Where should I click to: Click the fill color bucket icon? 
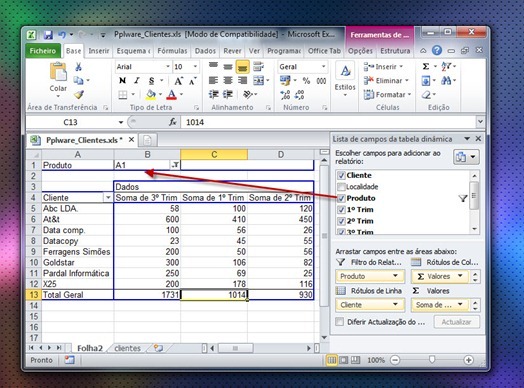pos(151,95)
